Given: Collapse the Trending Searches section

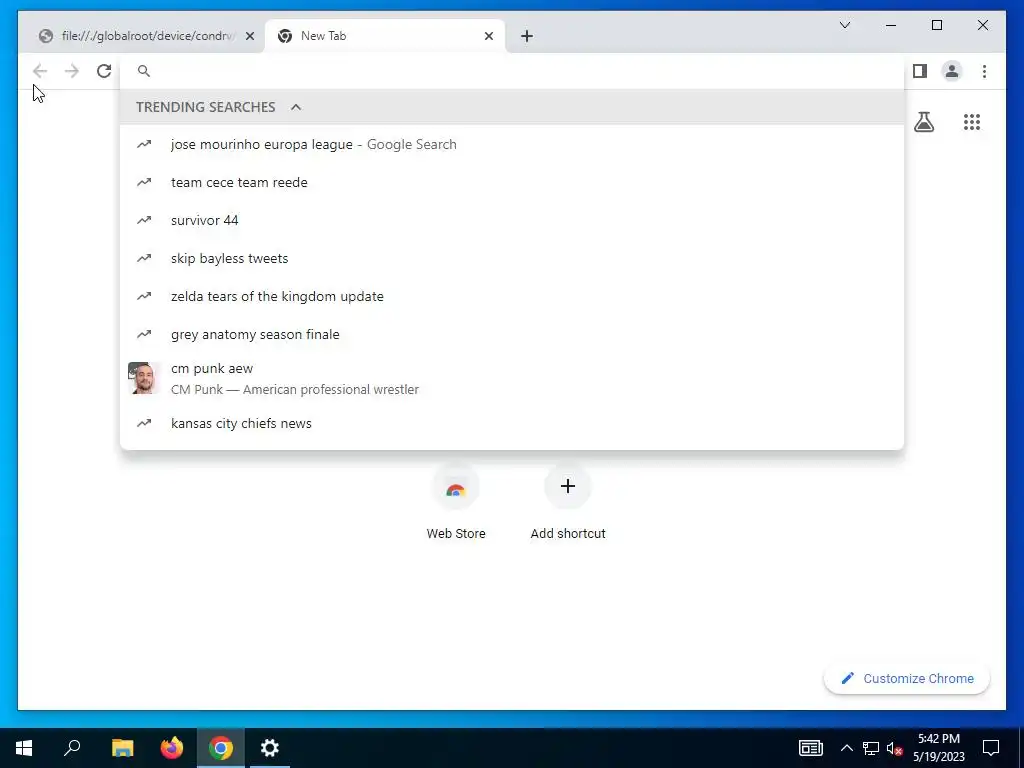Looking at the screenshot, I should [296, 107].
